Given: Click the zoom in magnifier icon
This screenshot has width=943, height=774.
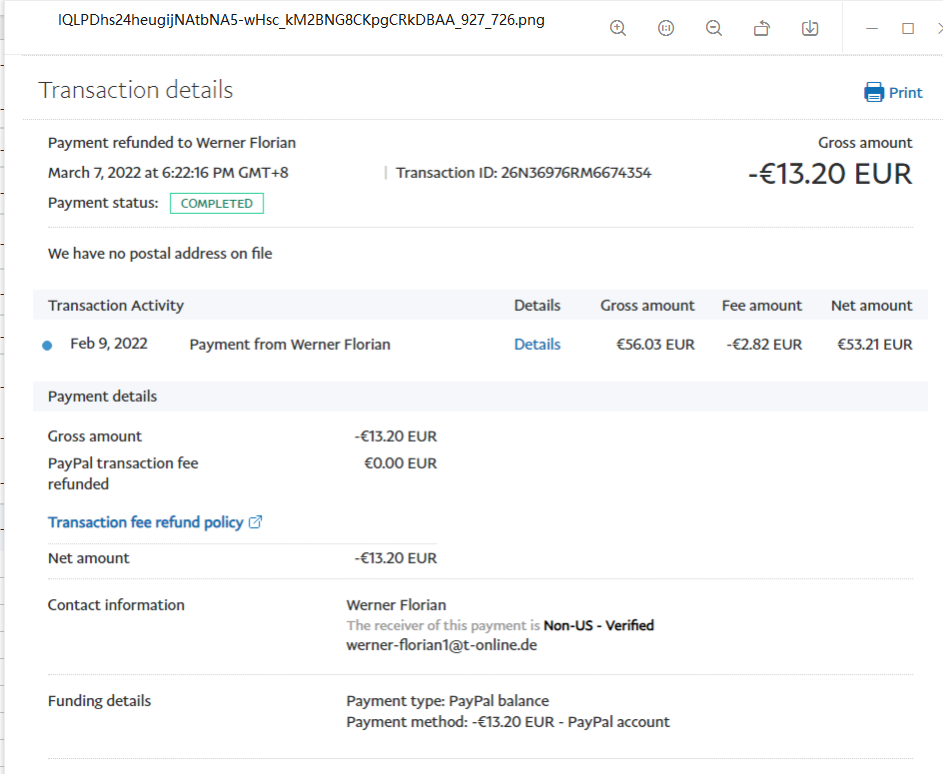Looking at the screenshot, I should [x=618, y=28].
